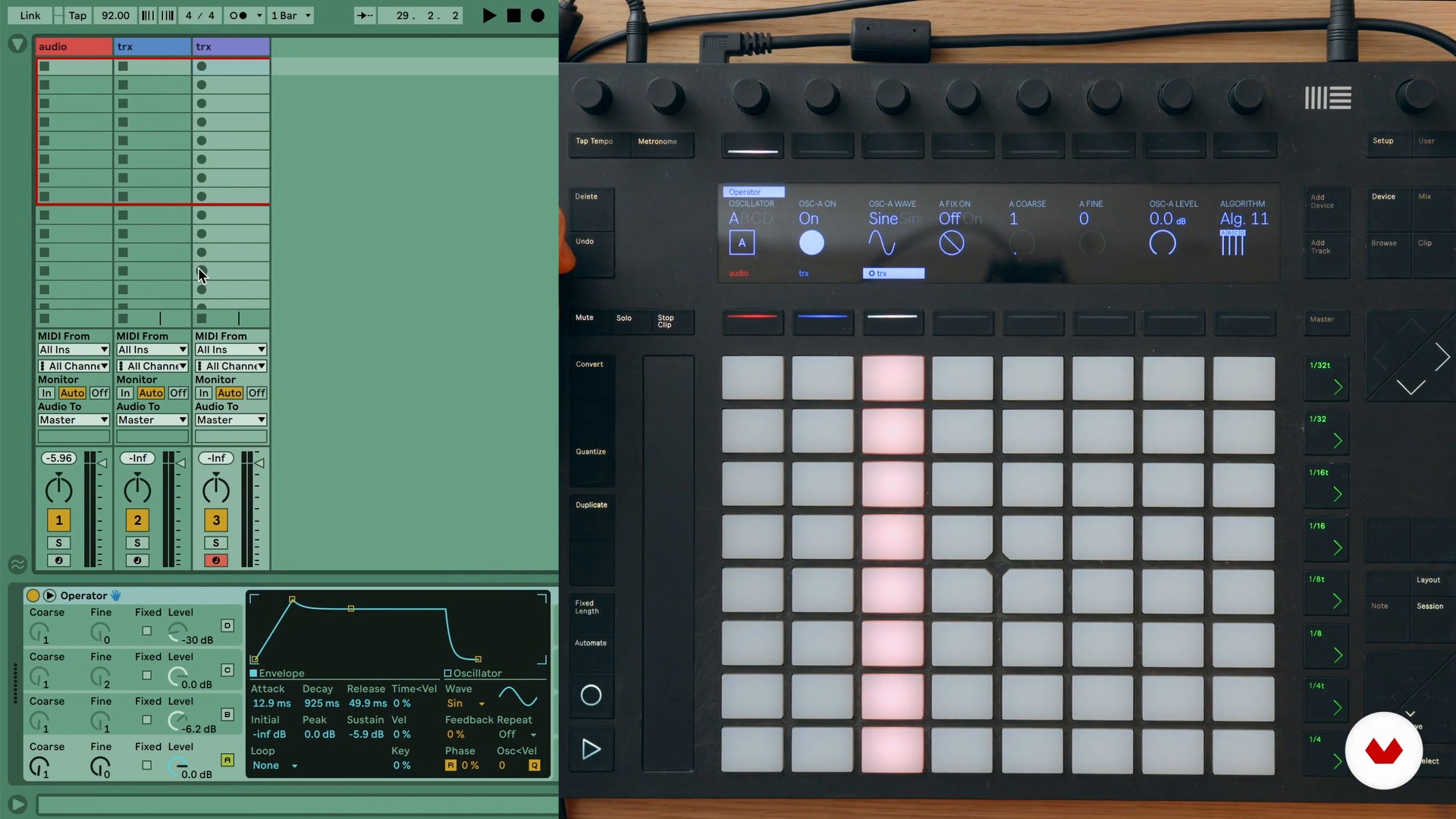Select the blue trx track header
The width and height of the screenshot is (1456, 819).
pyautogui.click(x=152, y=46)
